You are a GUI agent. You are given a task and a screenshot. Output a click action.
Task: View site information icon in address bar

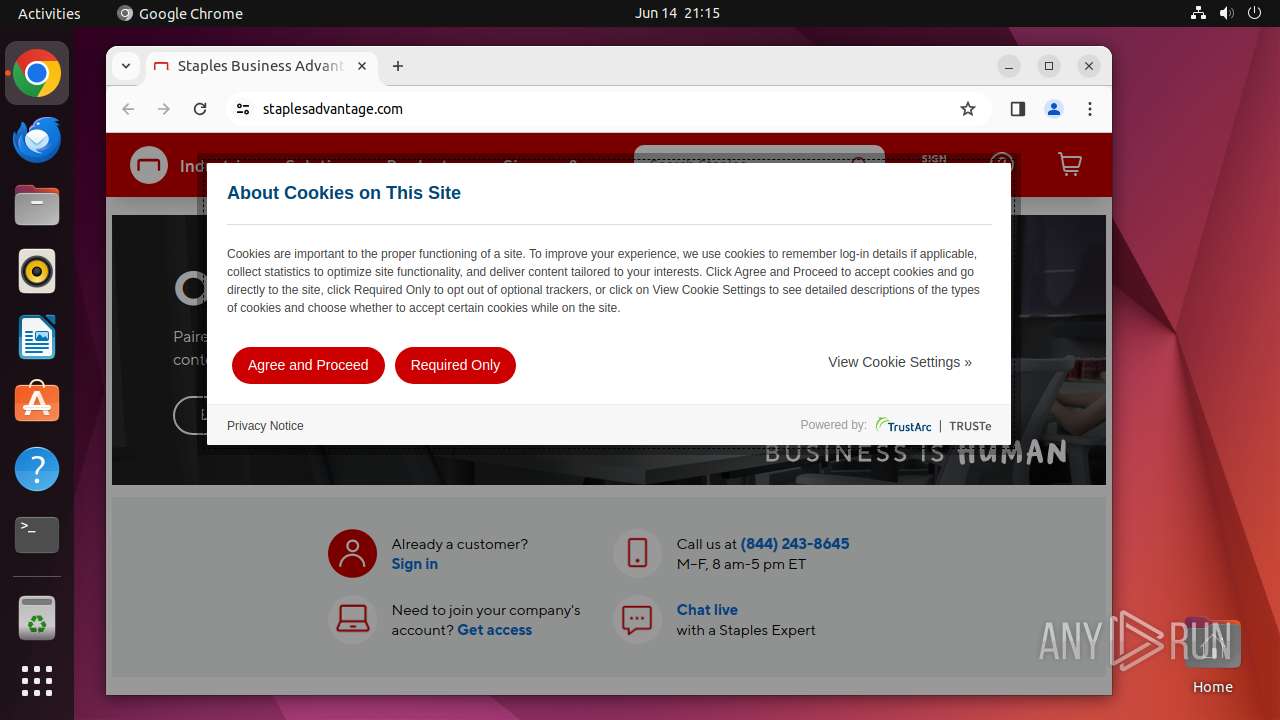[243, 109]
